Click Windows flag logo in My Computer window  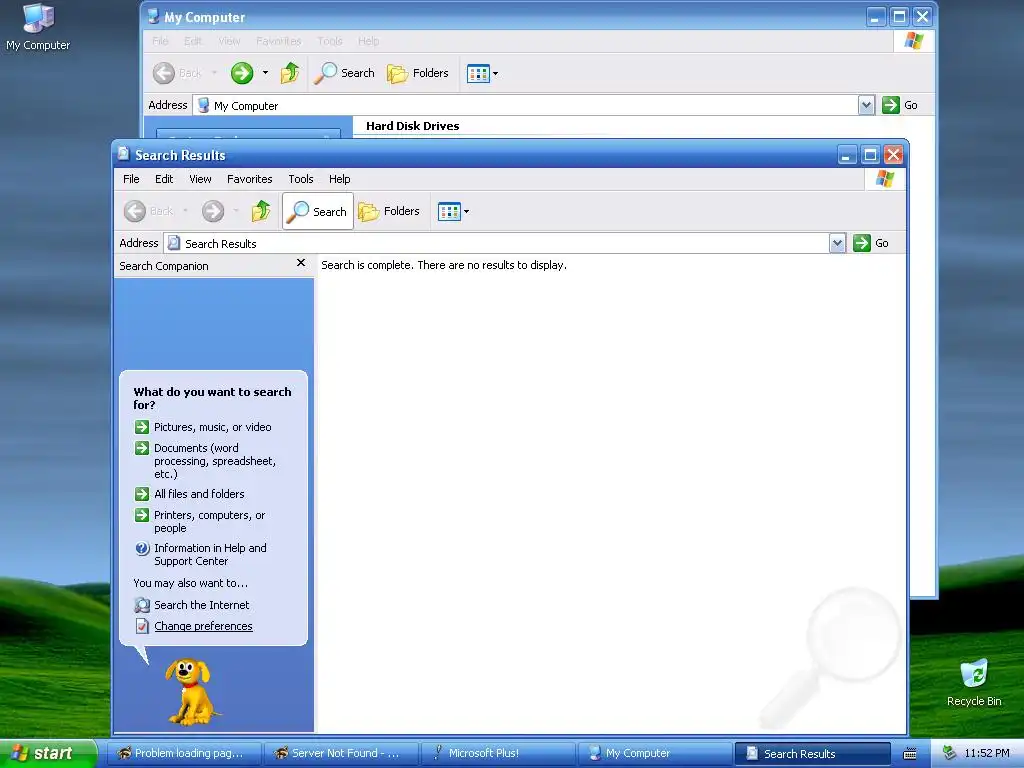(x=914, y=40)
